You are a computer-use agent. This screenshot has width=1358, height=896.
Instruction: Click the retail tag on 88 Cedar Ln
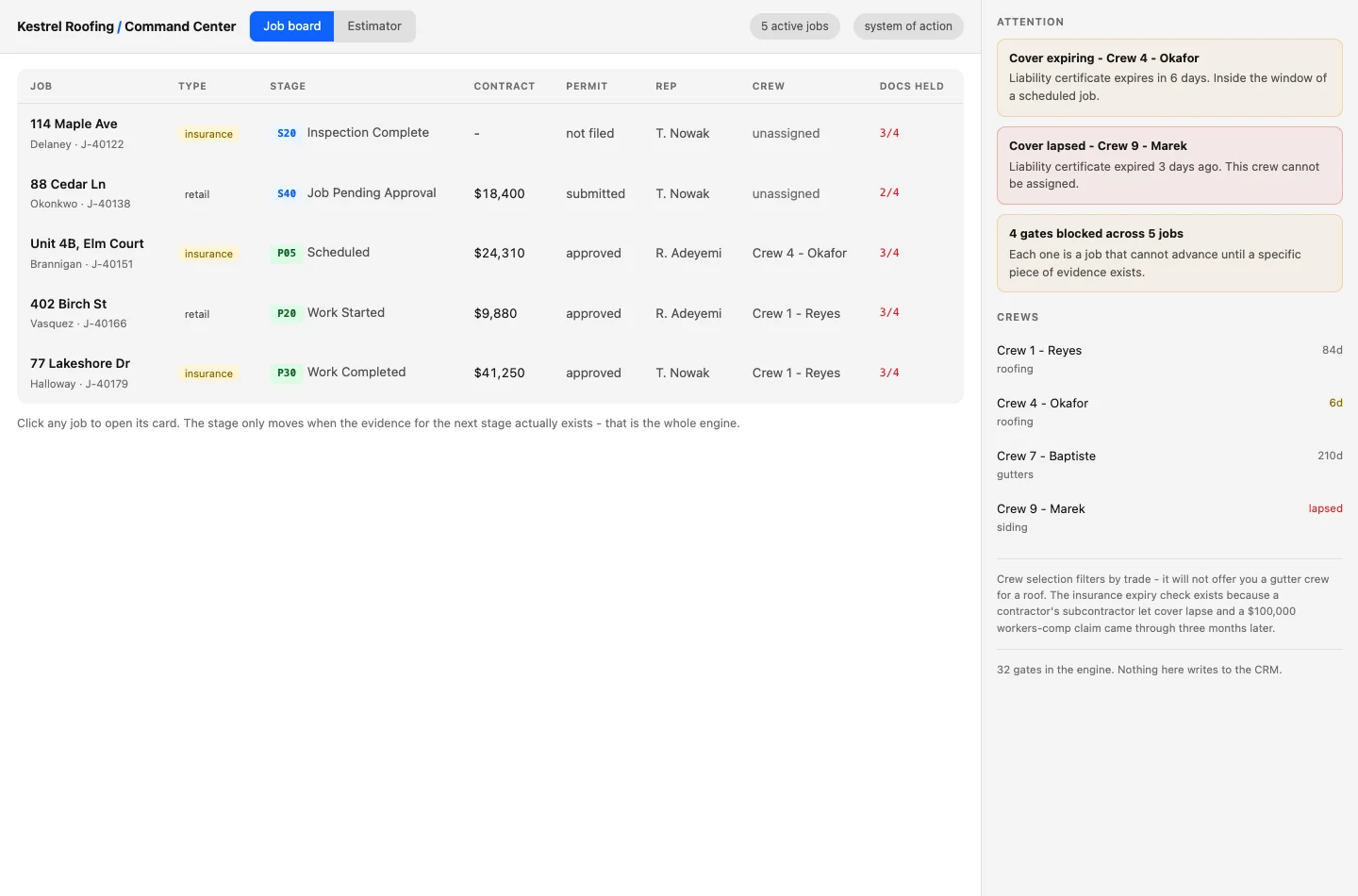[x=197, y=194]
